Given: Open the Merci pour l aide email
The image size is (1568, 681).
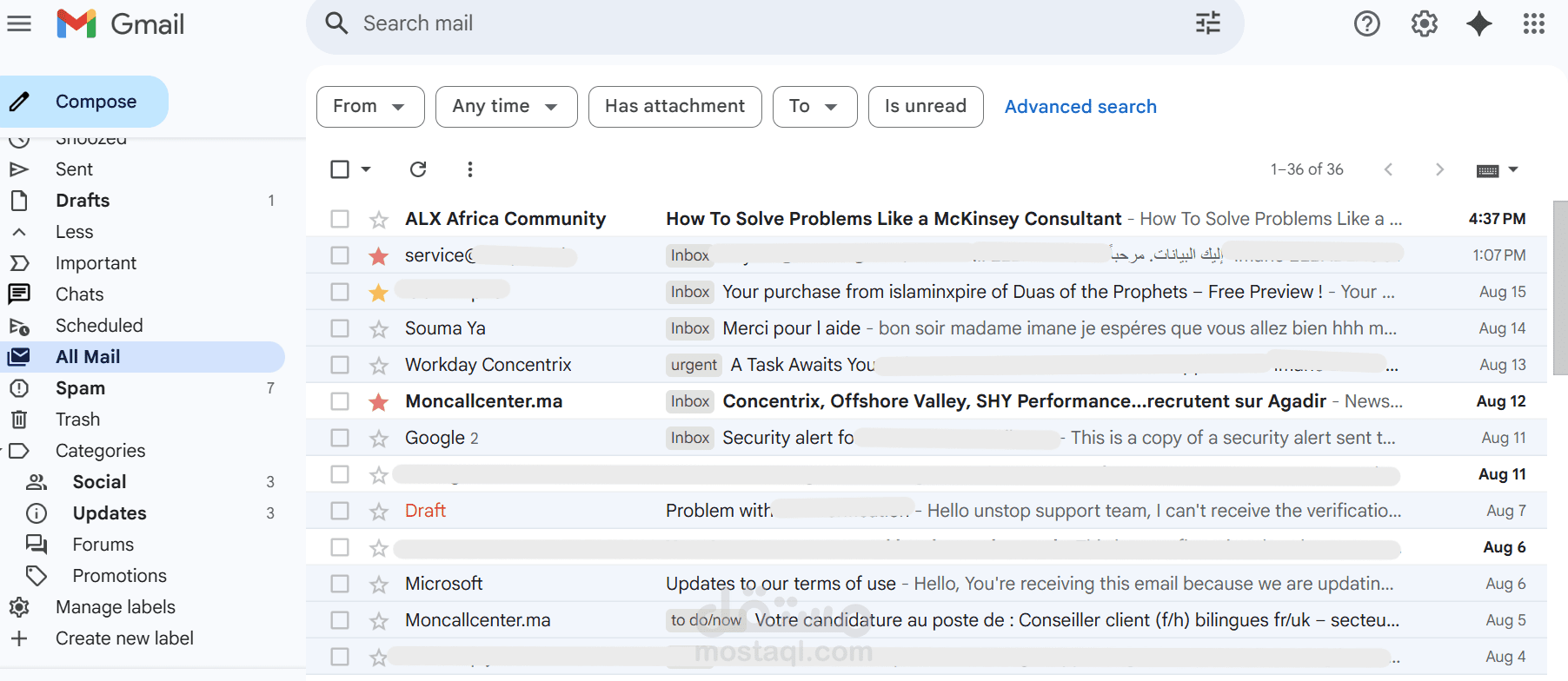Looking at the screenshot, I should pyautogui.click(x=927, y=328).
